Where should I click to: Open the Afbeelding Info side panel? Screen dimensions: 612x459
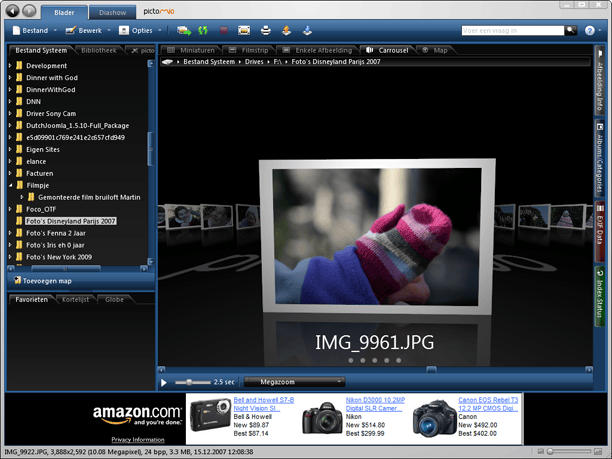599,80
